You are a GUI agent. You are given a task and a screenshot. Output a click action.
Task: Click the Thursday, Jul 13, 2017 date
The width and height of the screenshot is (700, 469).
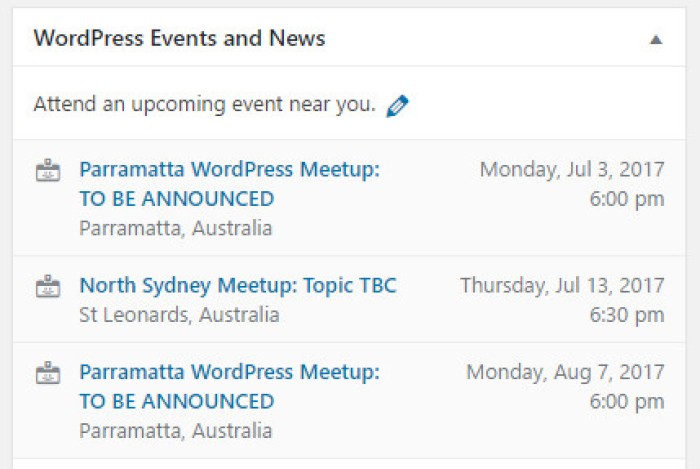coord(562,285)
